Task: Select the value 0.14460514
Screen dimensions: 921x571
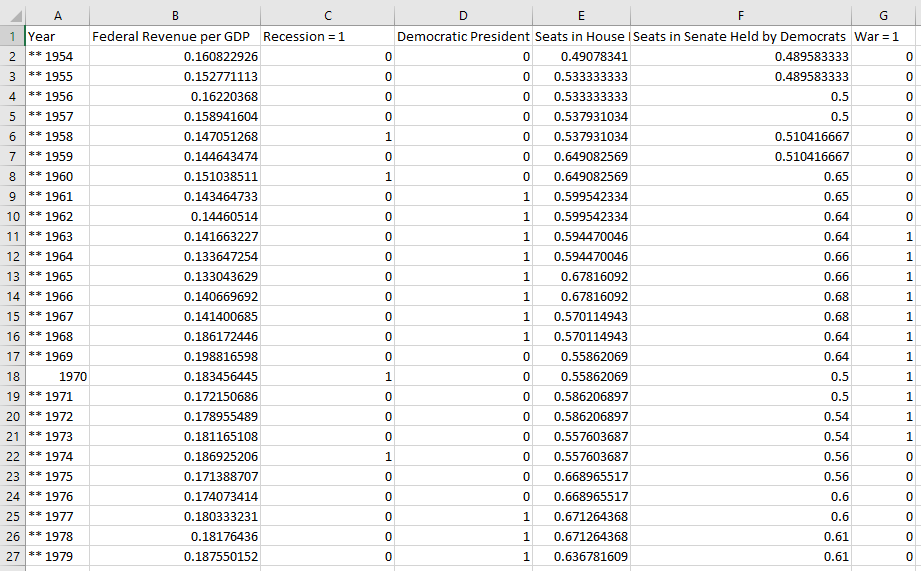Action: pos(175,216)
